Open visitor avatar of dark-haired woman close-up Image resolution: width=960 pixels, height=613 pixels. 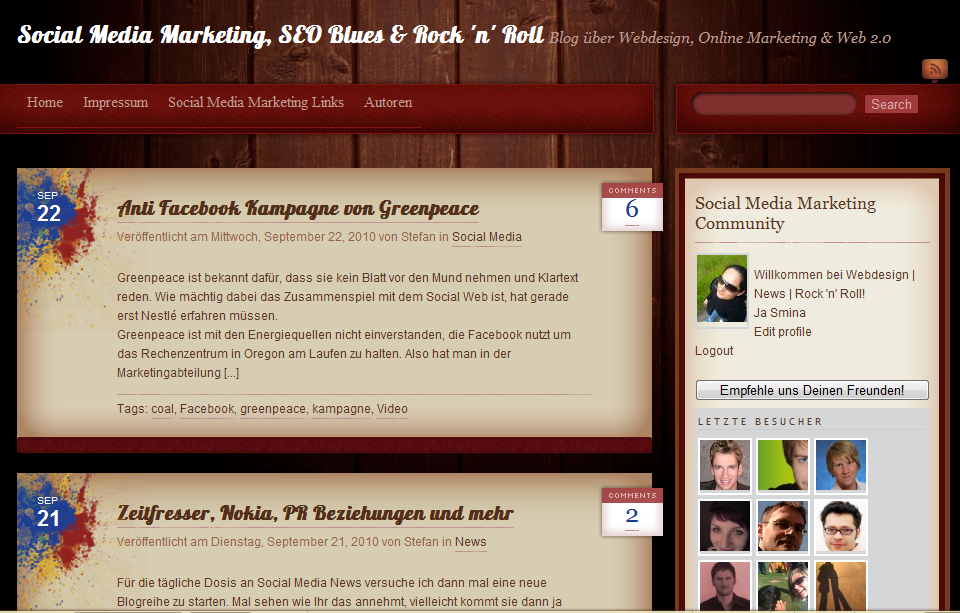[725, 527]
